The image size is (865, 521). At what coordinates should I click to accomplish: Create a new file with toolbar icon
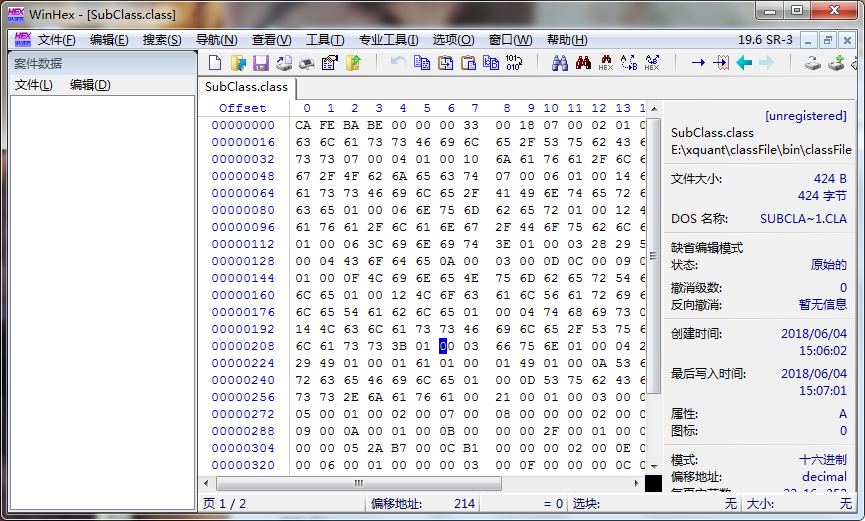point(215,63)
